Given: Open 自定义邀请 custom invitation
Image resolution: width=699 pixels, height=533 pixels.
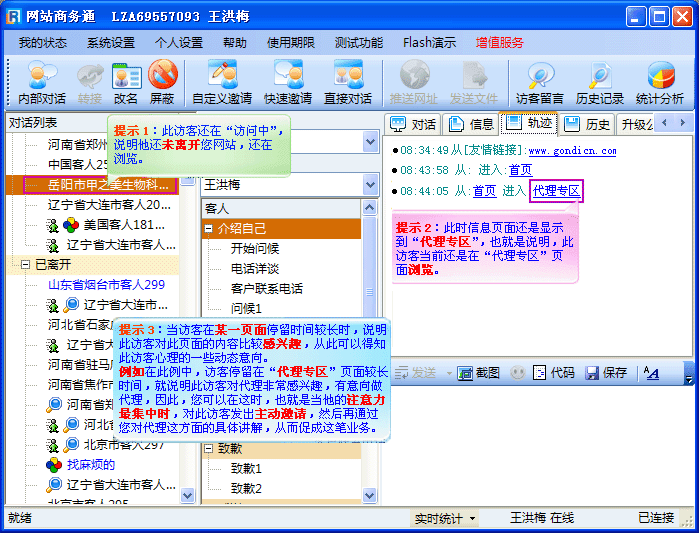Looking at the screenshot, I should [x=222, y=82].
